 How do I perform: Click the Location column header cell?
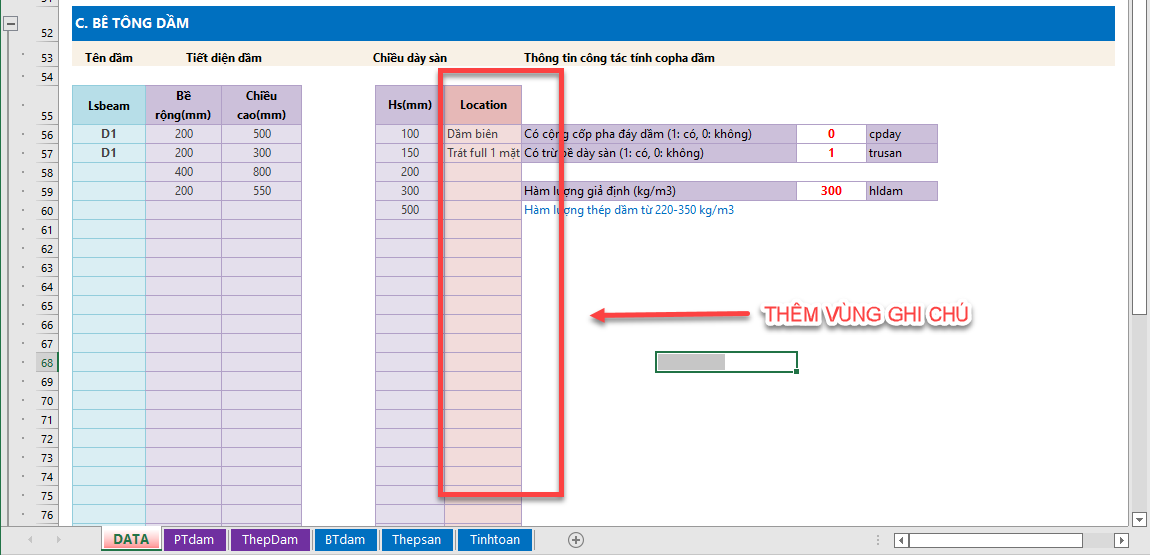pyautogui.click(x=483, y=105)
